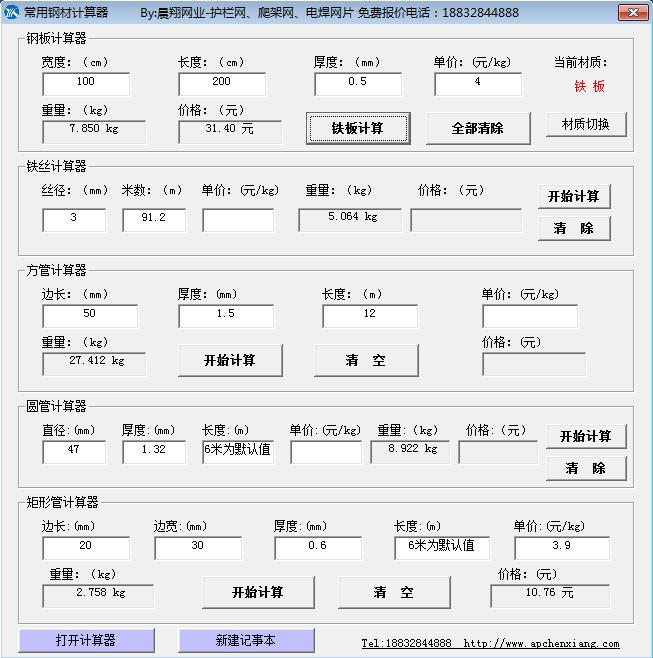Select the square tube weight output 27.412 kg
653x658 pixels.
click(94, 363)
